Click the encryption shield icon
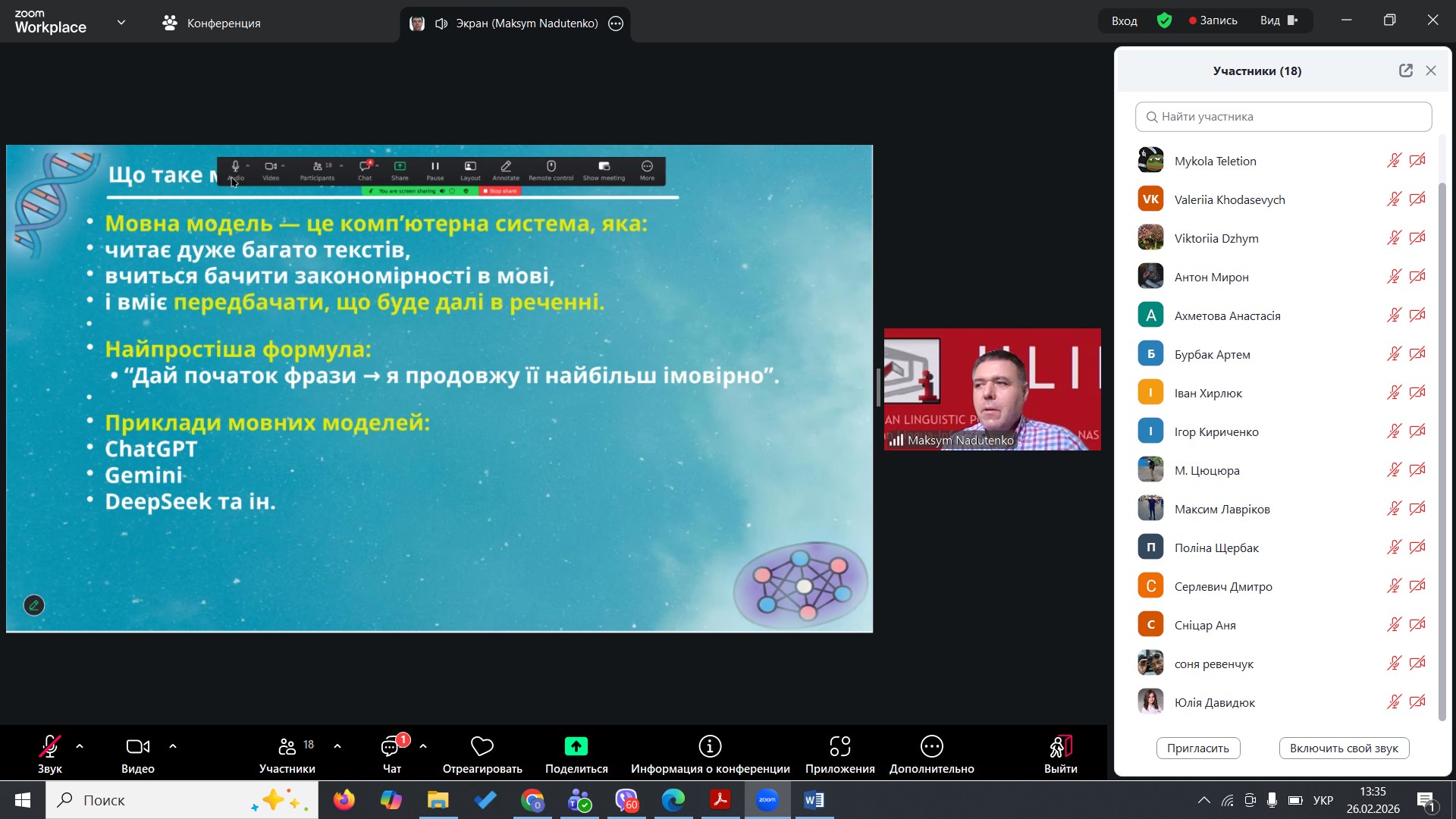Screen dimensions: 1456x819 [1164, 20]
